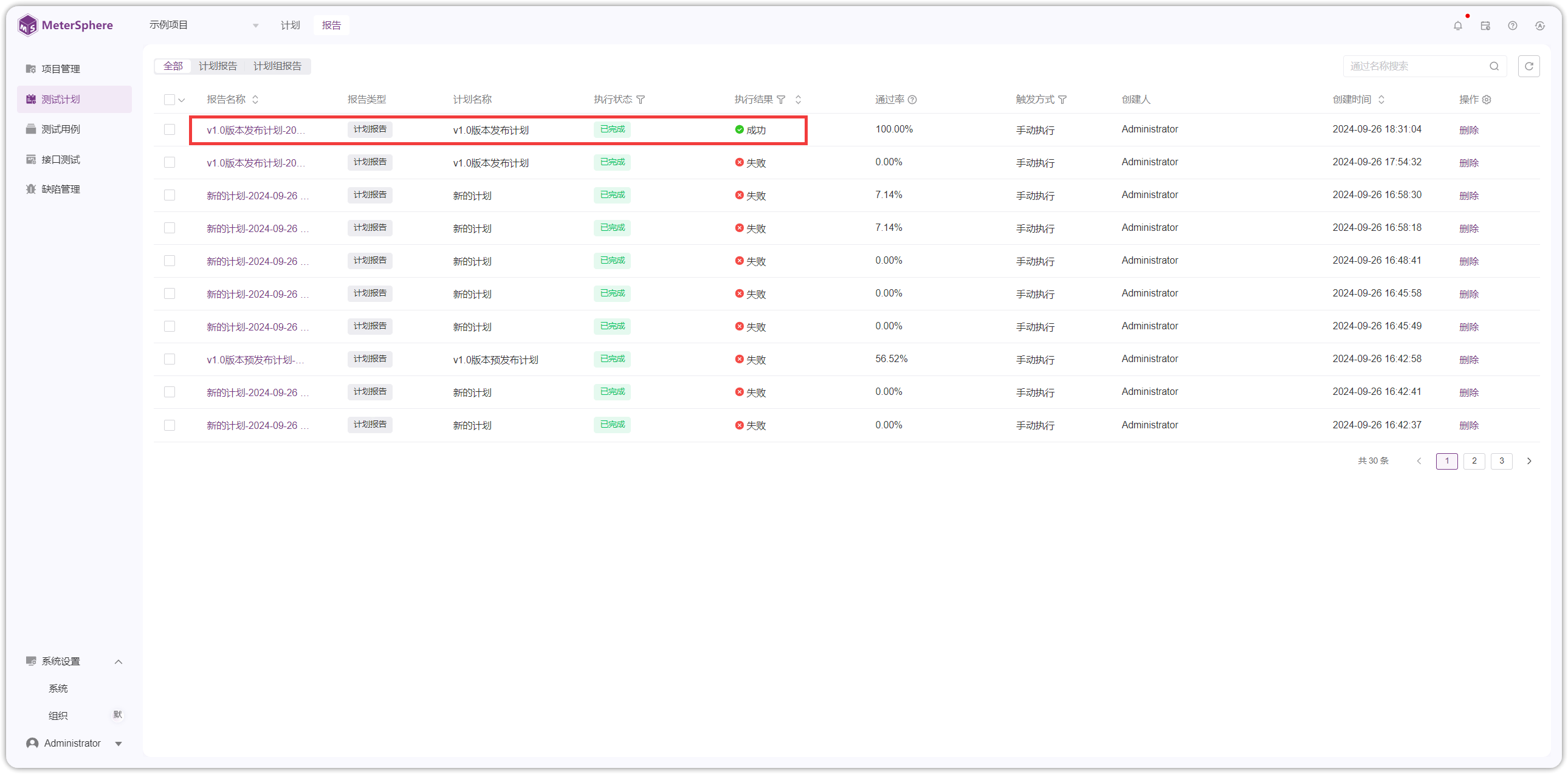Check the row created at 16:58:30

click(x=169, y=196)
